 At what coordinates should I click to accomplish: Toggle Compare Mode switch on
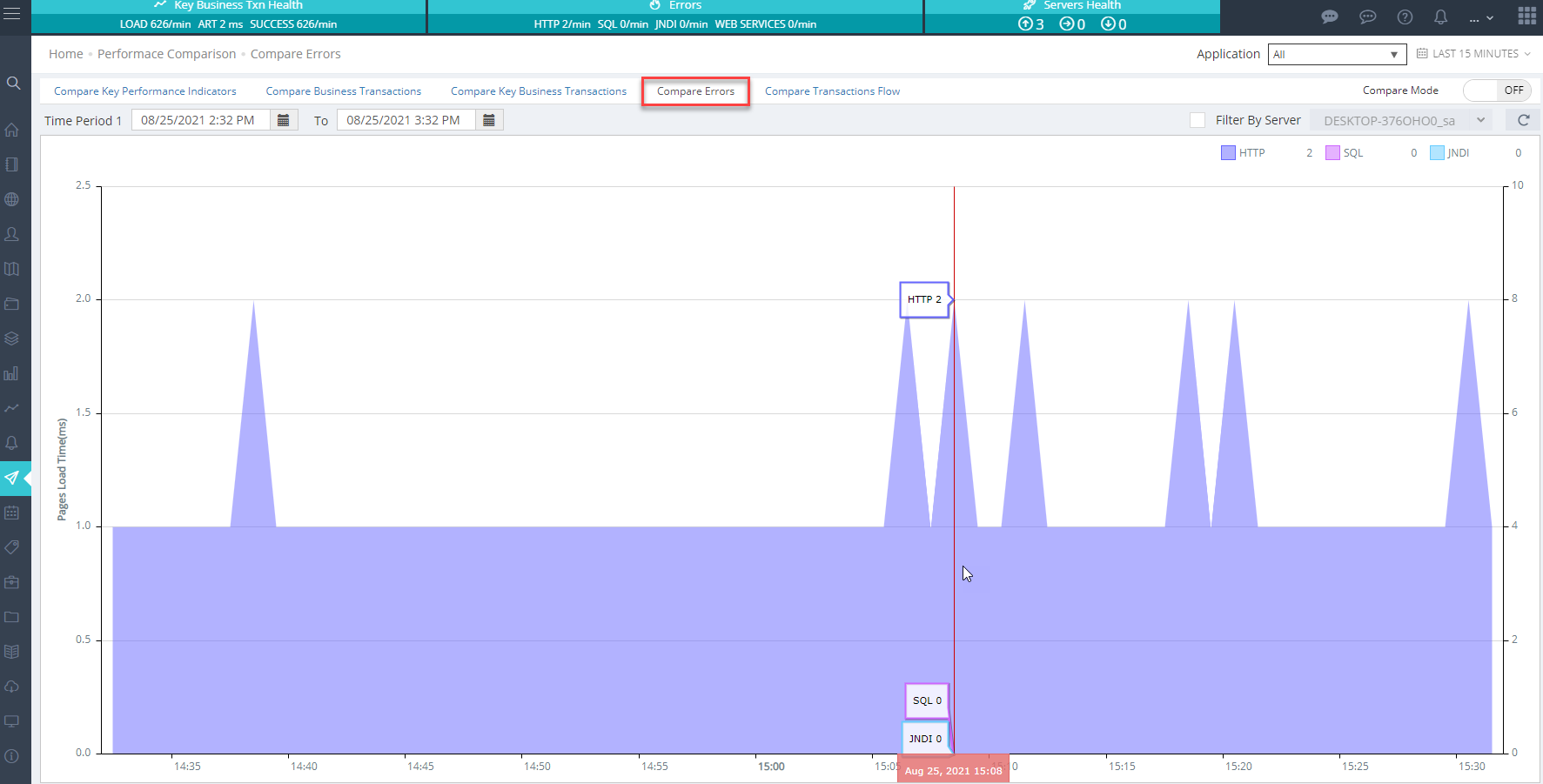coord(1497,90)
